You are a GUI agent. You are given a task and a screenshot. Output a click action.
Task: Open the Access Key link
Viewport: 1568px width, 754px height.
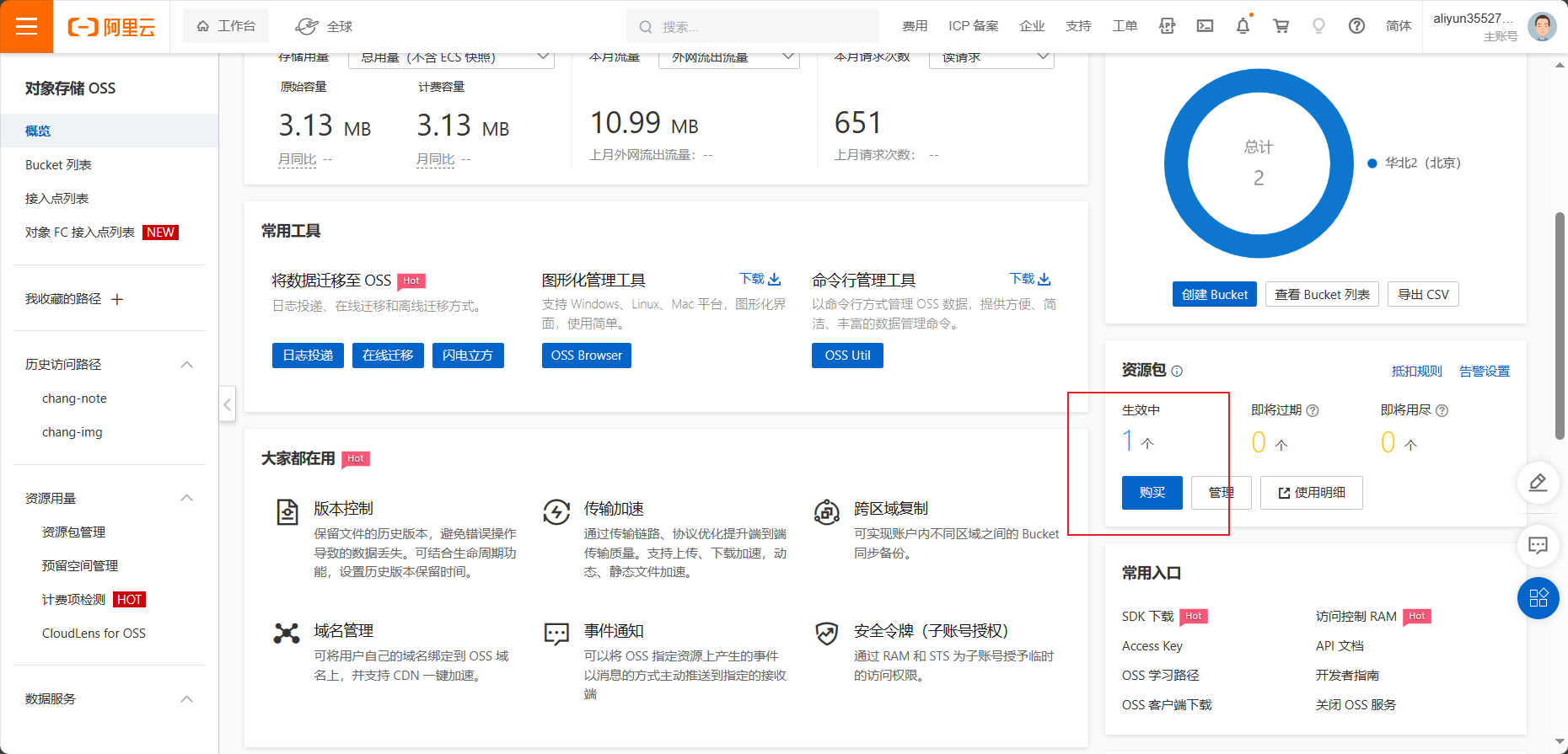1152,646
